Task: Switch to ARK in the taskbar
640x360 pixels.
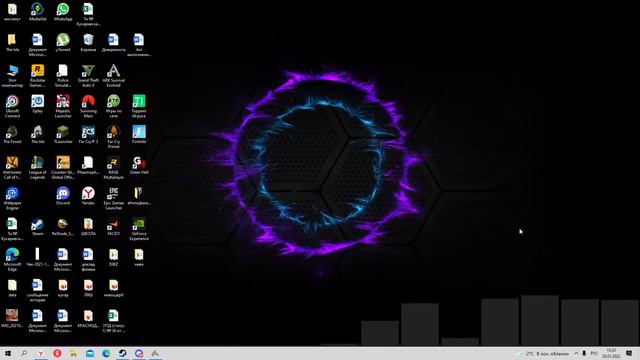Action: click(x=155, y=353)
